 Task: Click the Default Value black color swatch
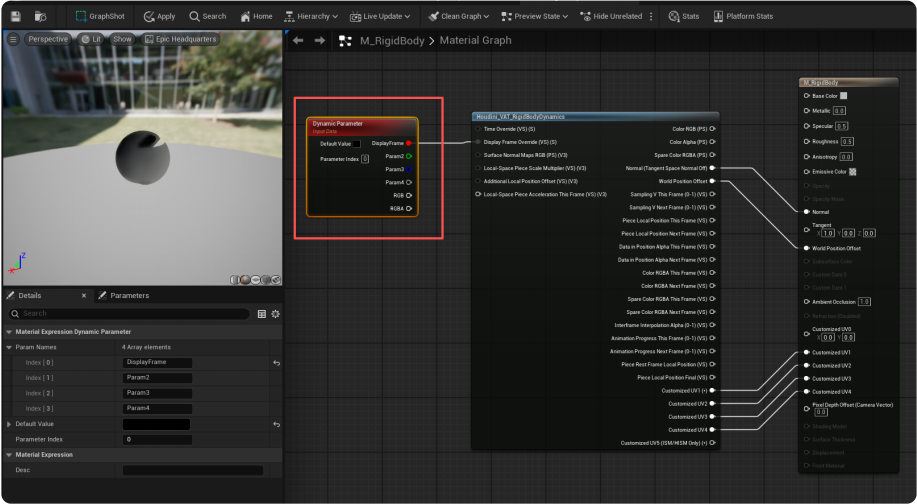pyautogui.click(x=156, y=424)
